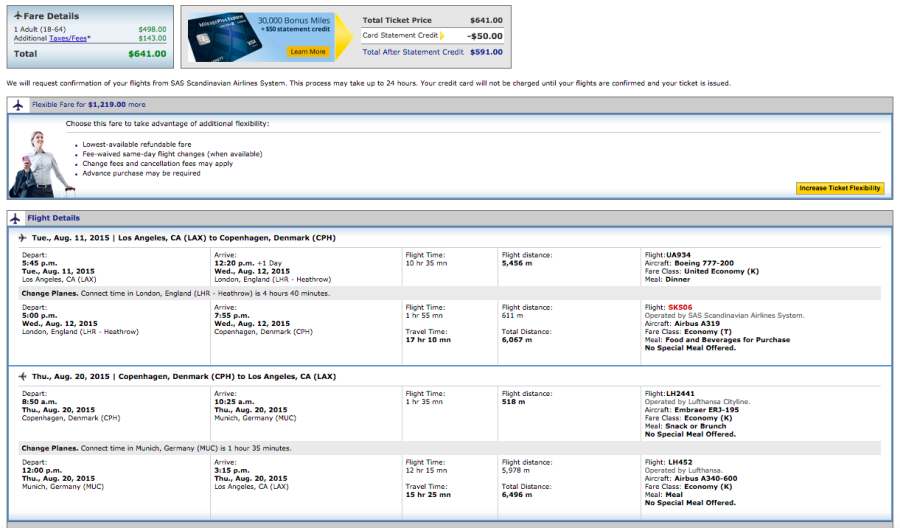900x528 pixels.
Task: Click the 3:15 p.m. Los Angeles arrival time
Action: [x=231, y=470]
